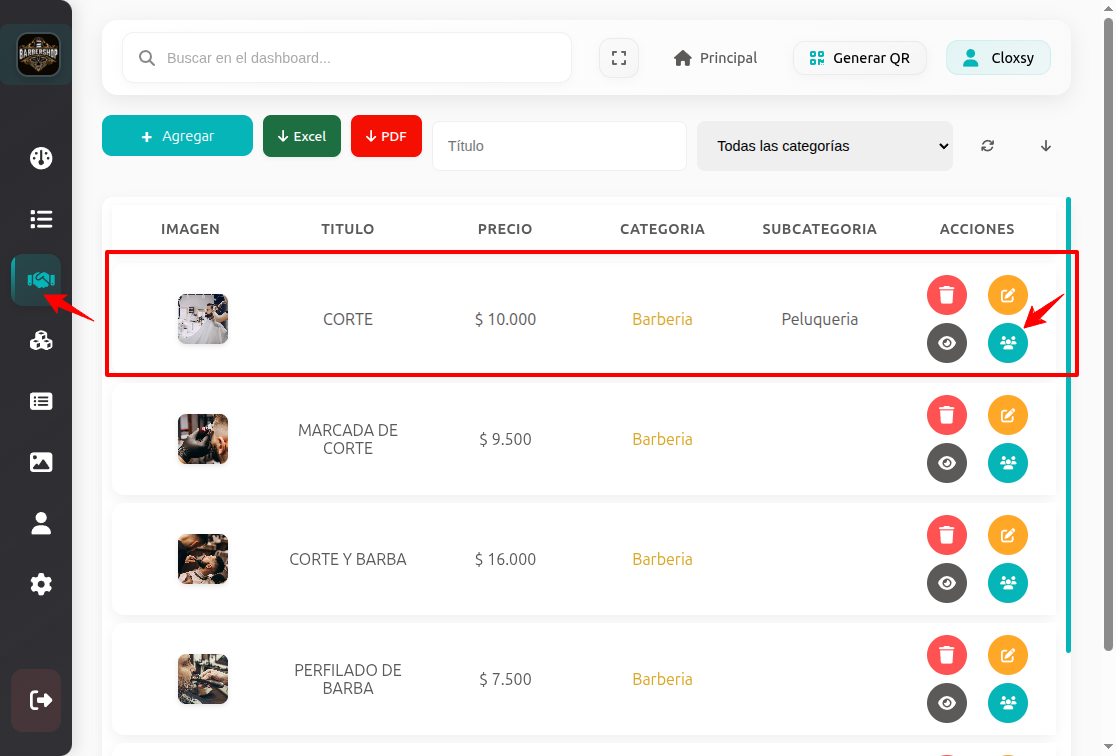
Task: Go to Principal home link
Action: (716, 58)
